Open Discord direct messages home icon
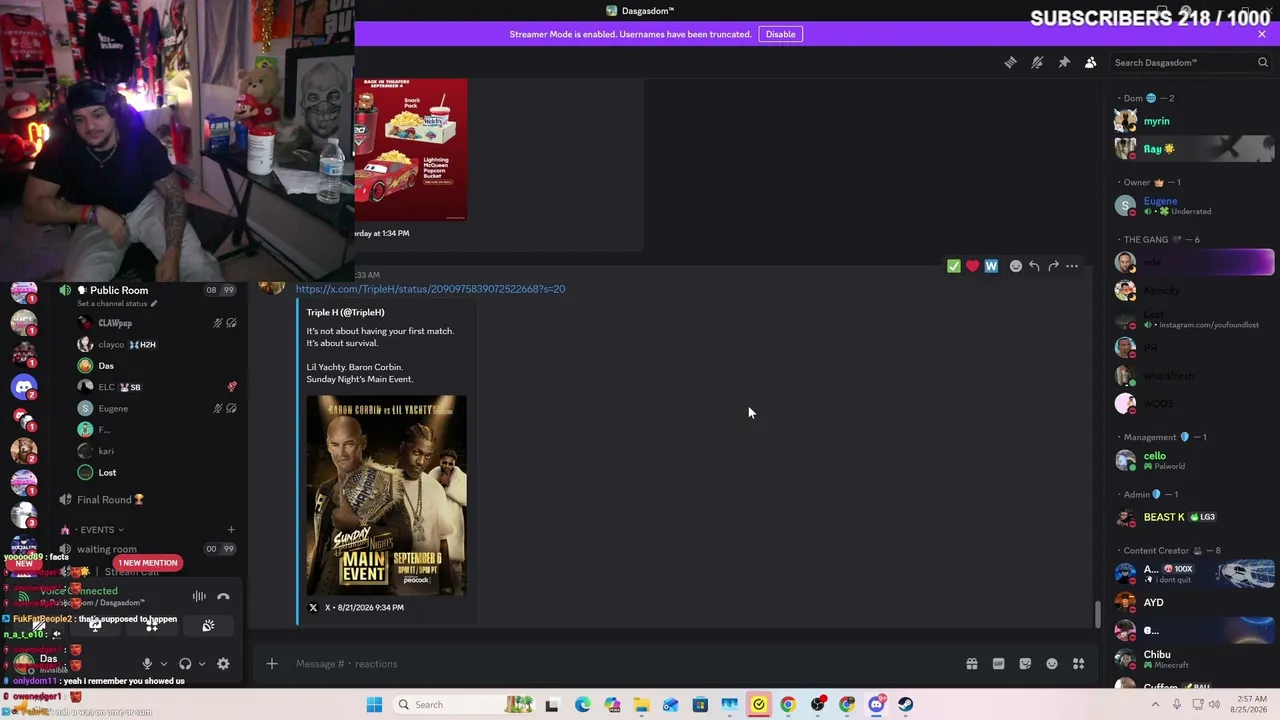The height and width of the screenshot is (720, 1280). [24, 387]
